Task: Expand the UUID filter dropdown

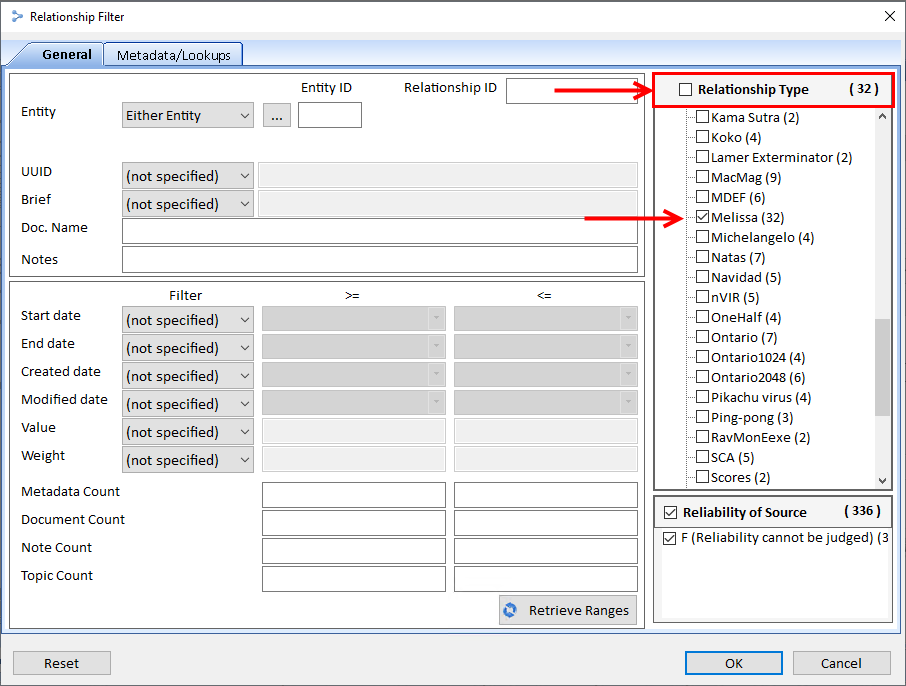Action: 187,176
